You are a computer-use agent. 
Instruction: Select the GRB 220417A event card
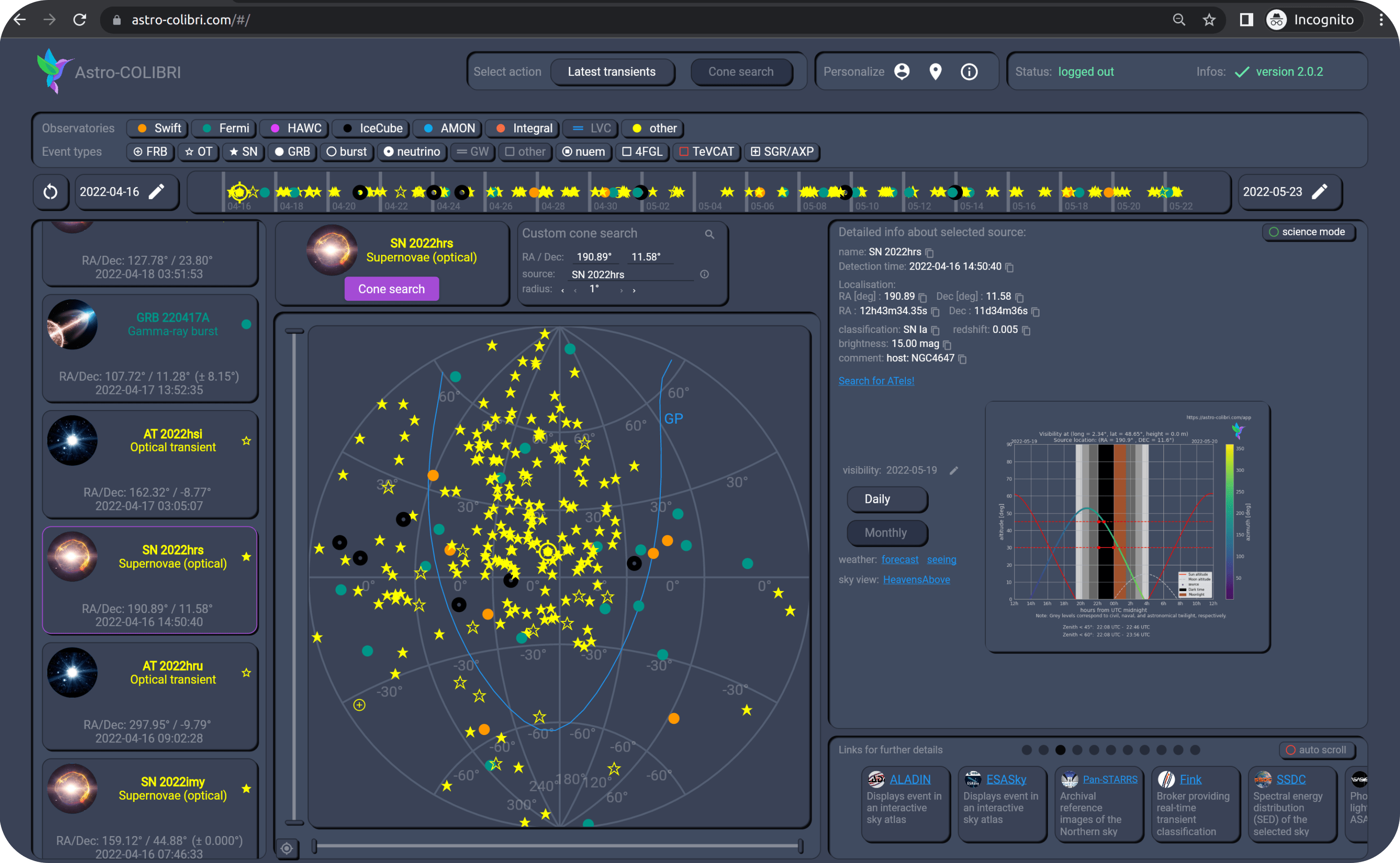pos(150,349)
